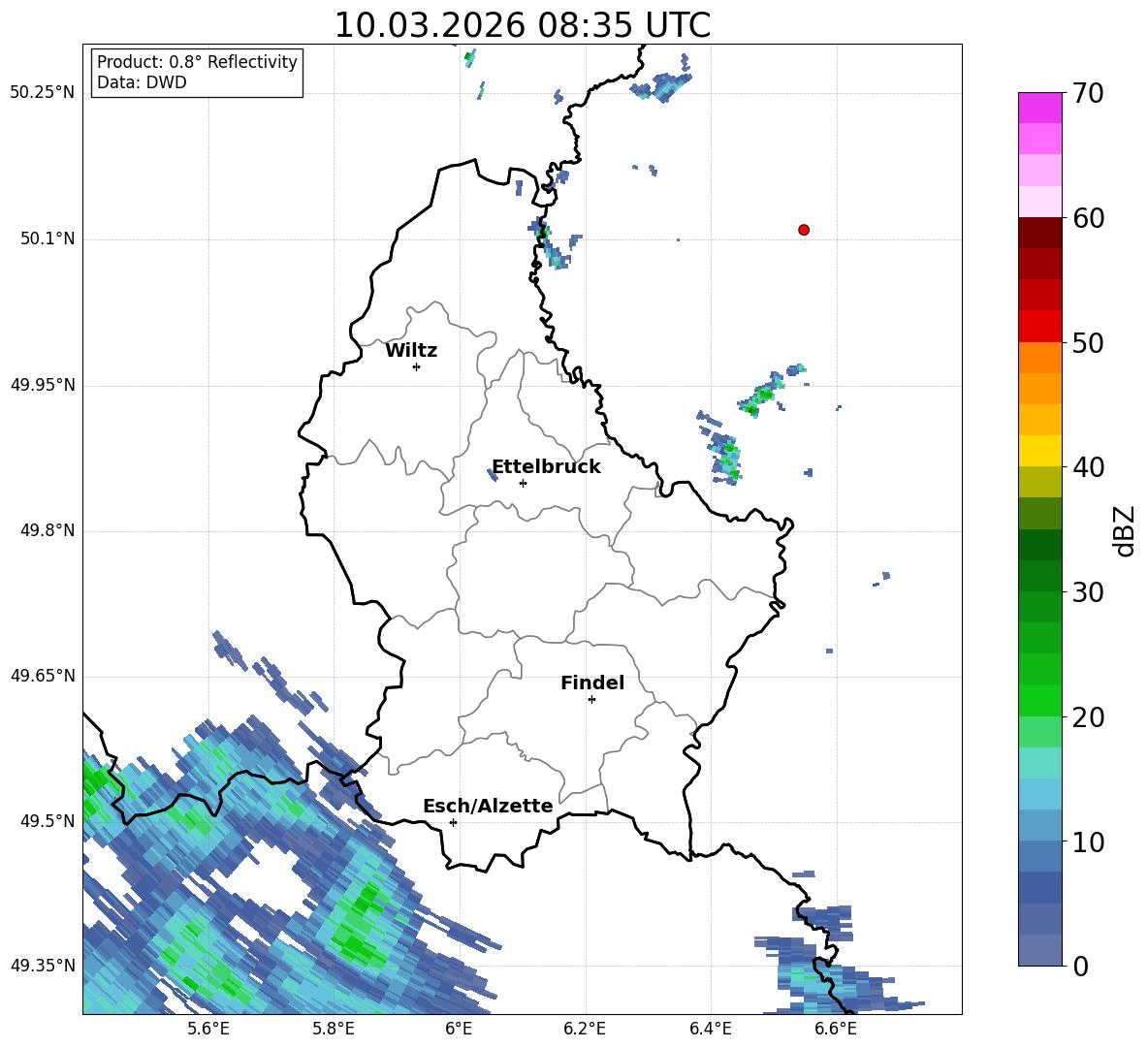Click the orange colorbar segment below 50
Viewport: 1148px width, 1048px height.
[1039, 358]
